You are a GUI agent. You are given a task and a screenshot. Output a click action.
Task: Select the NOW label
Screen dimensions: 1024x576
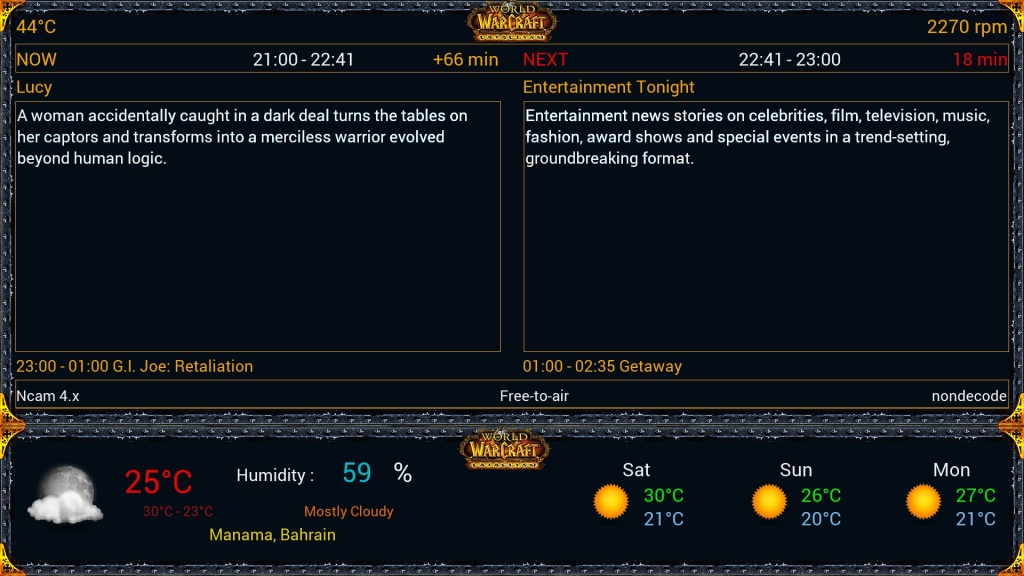pyautogui.click(x=37, y=59)
